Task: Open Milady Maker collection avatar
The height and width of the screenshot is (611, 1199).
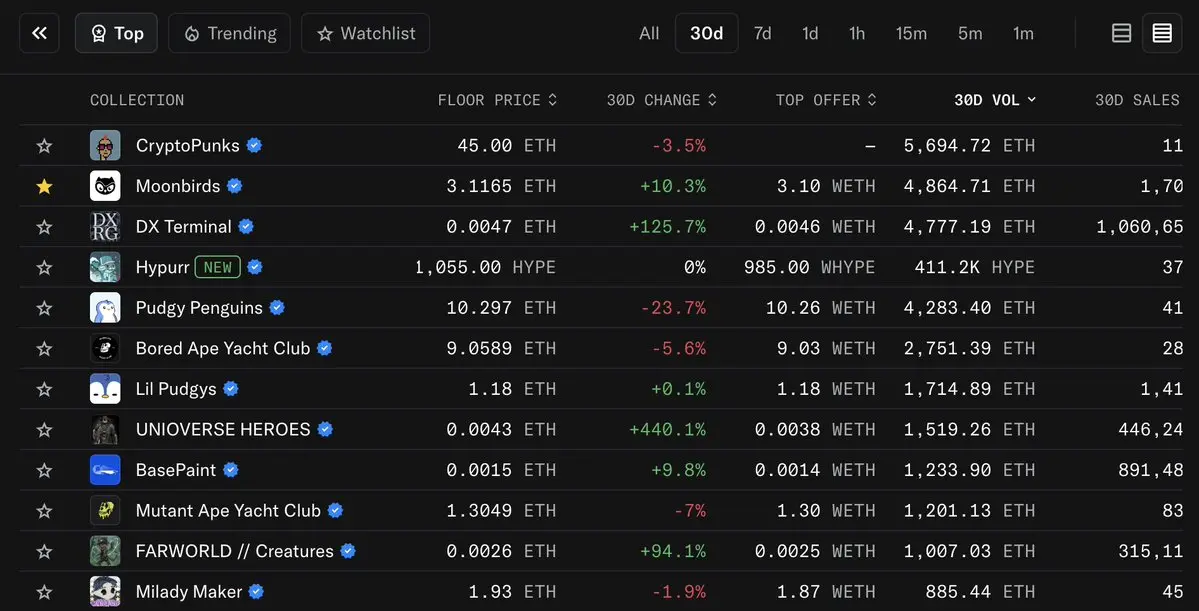Action: click(x=105, y=591)
